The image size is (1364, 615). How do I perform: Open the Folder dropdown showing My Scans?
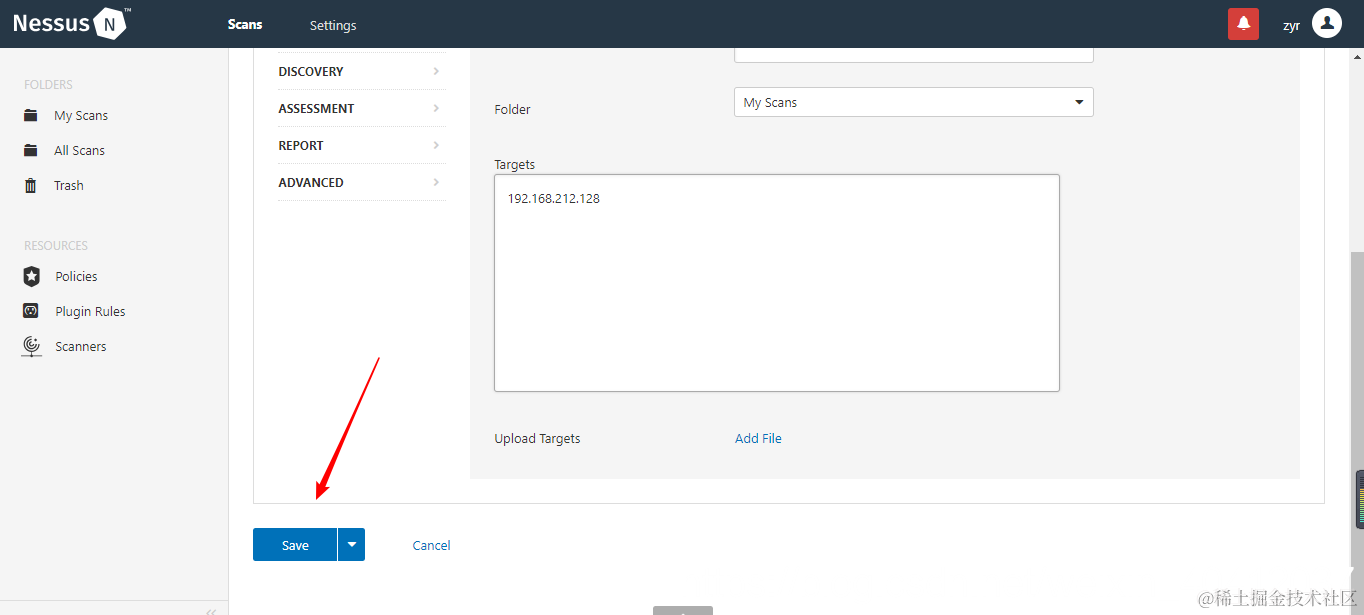(x=913, y=102)
